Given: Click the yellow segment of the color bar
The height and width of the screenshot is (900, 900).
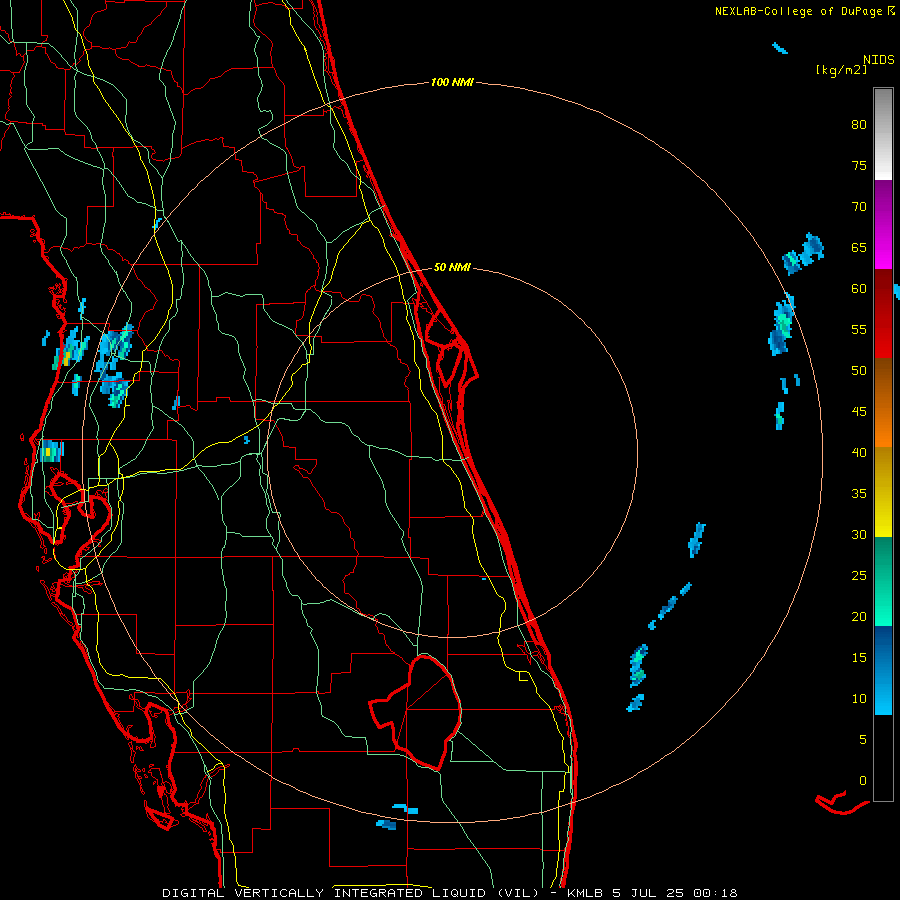Looking at the screenshot, I should click(x=883, y=492).
